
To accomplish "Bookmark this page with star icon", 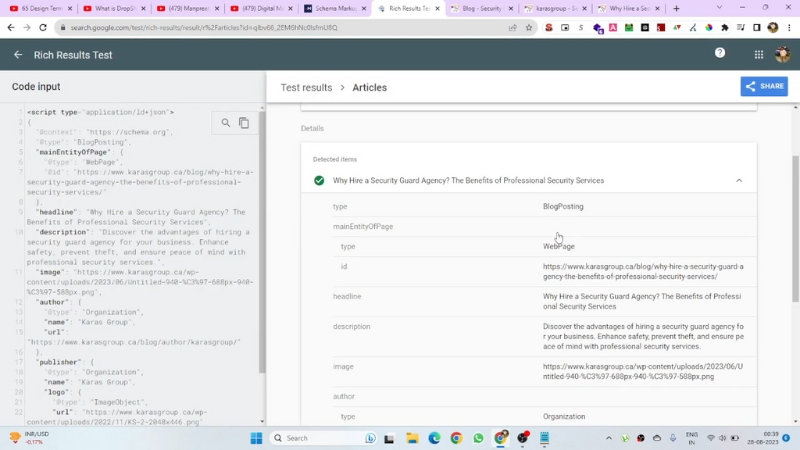I will 529,28.
